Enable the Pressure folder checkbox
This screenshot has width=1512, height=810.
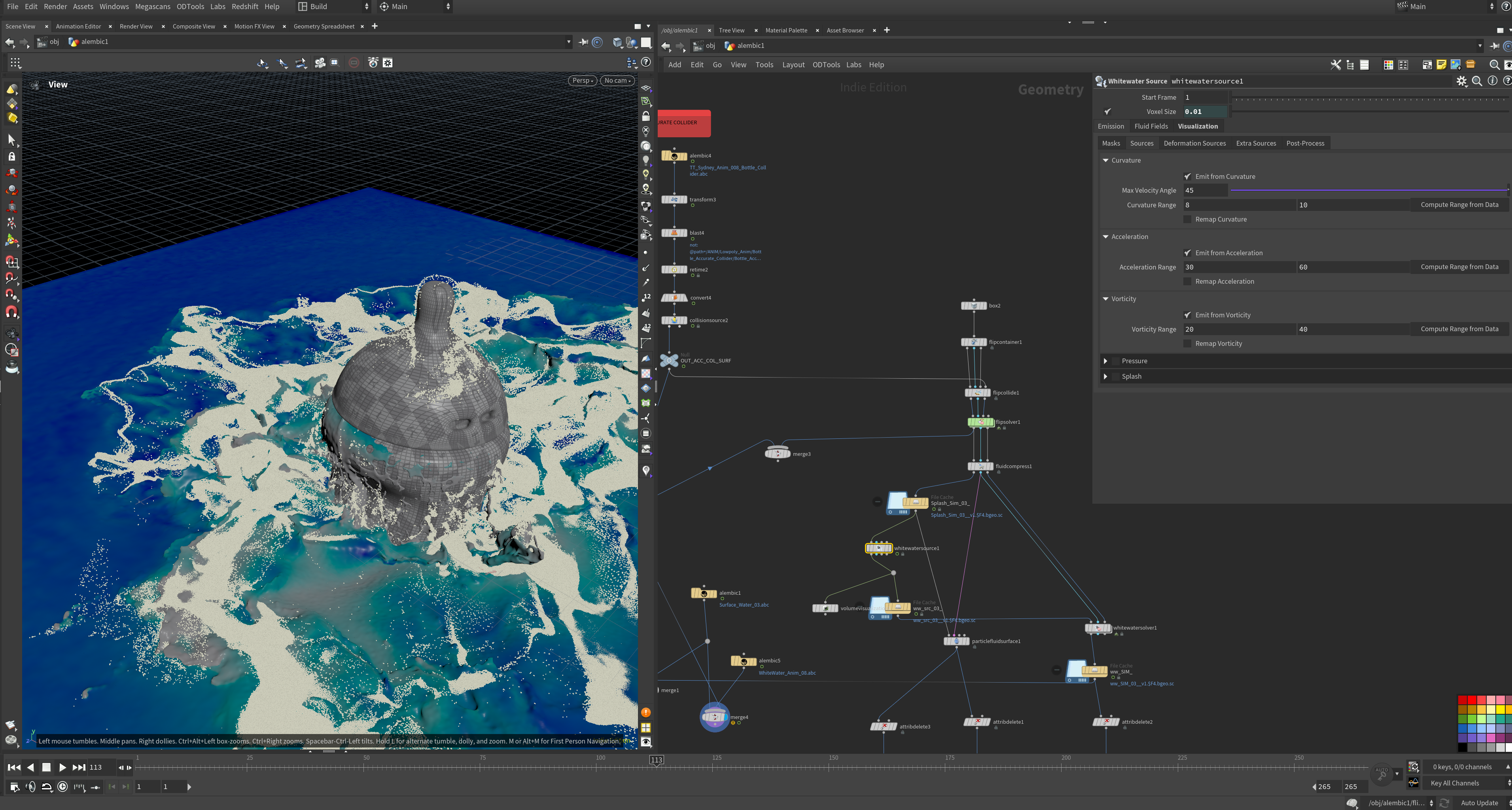coord(1116,361)
